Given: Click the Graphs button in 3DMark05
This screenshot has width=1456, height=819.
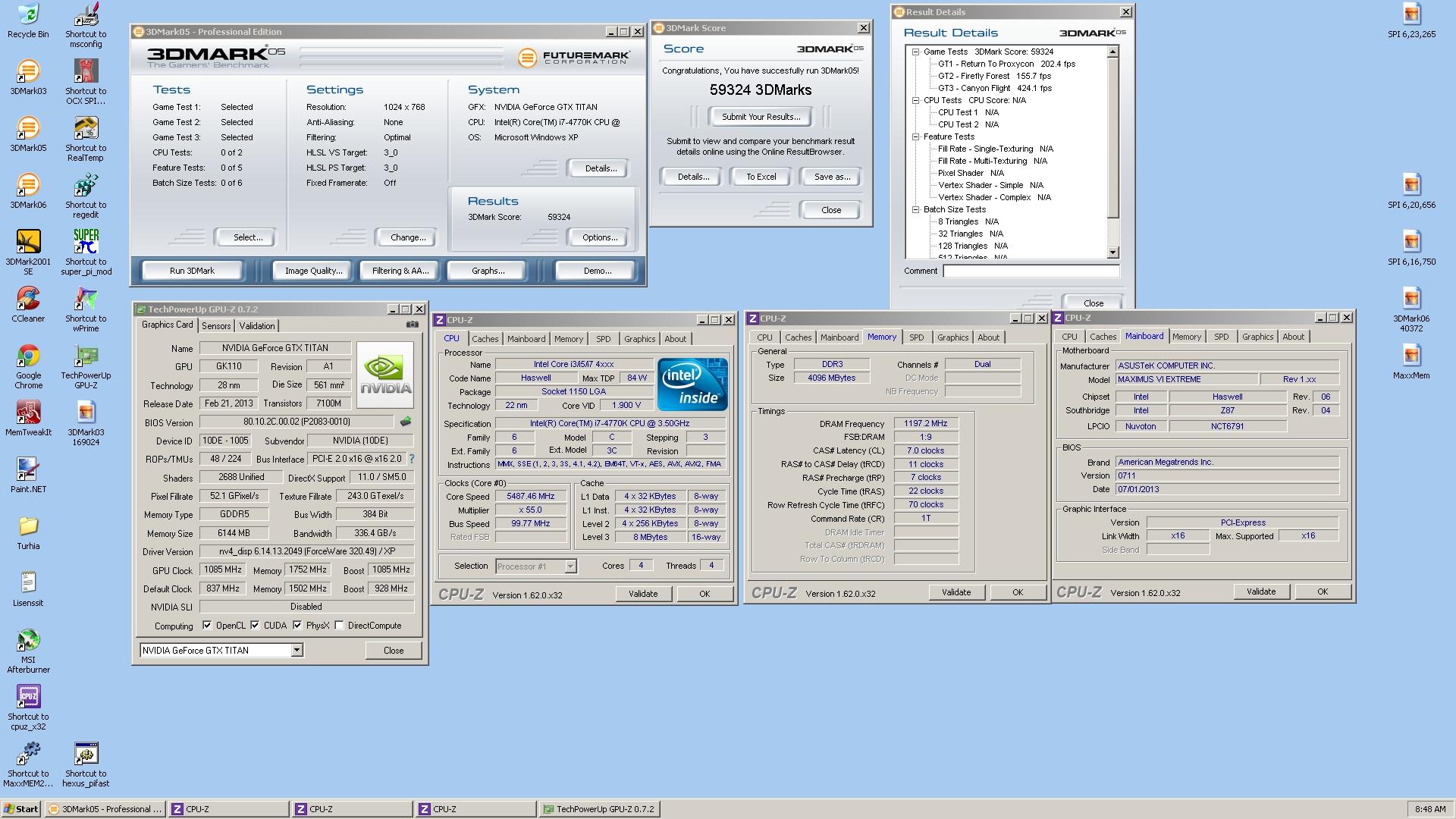Looking at the screenshot, I should point(488,271).
